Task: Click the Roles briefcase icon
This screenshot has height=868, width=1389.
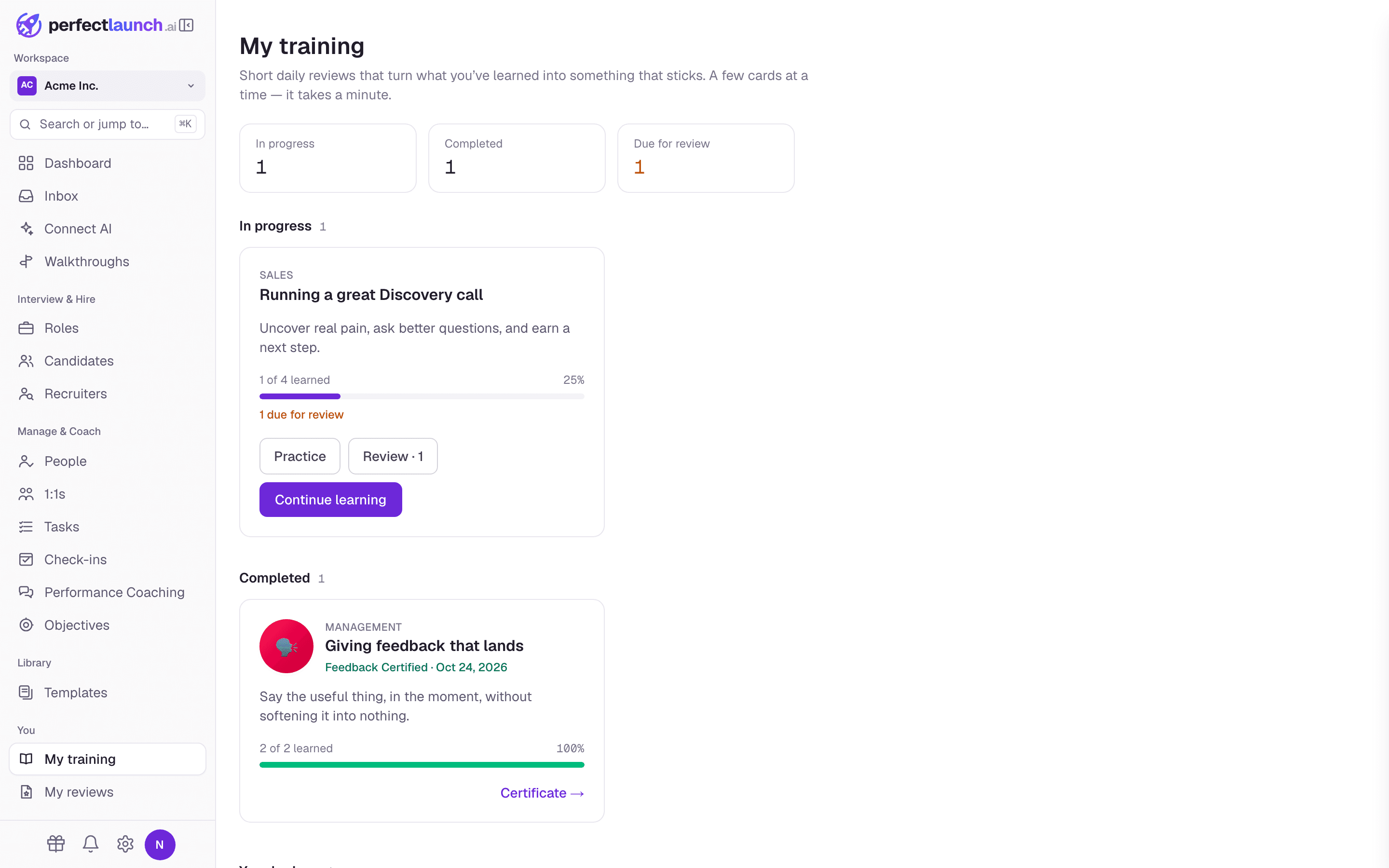Action: click(x=26, y=328)
